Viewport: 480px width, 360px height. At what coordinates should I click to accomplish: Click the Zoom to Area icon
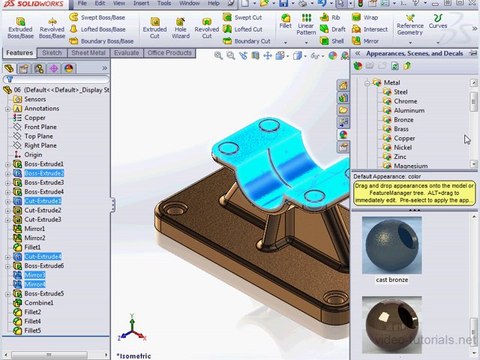(231, 56)
